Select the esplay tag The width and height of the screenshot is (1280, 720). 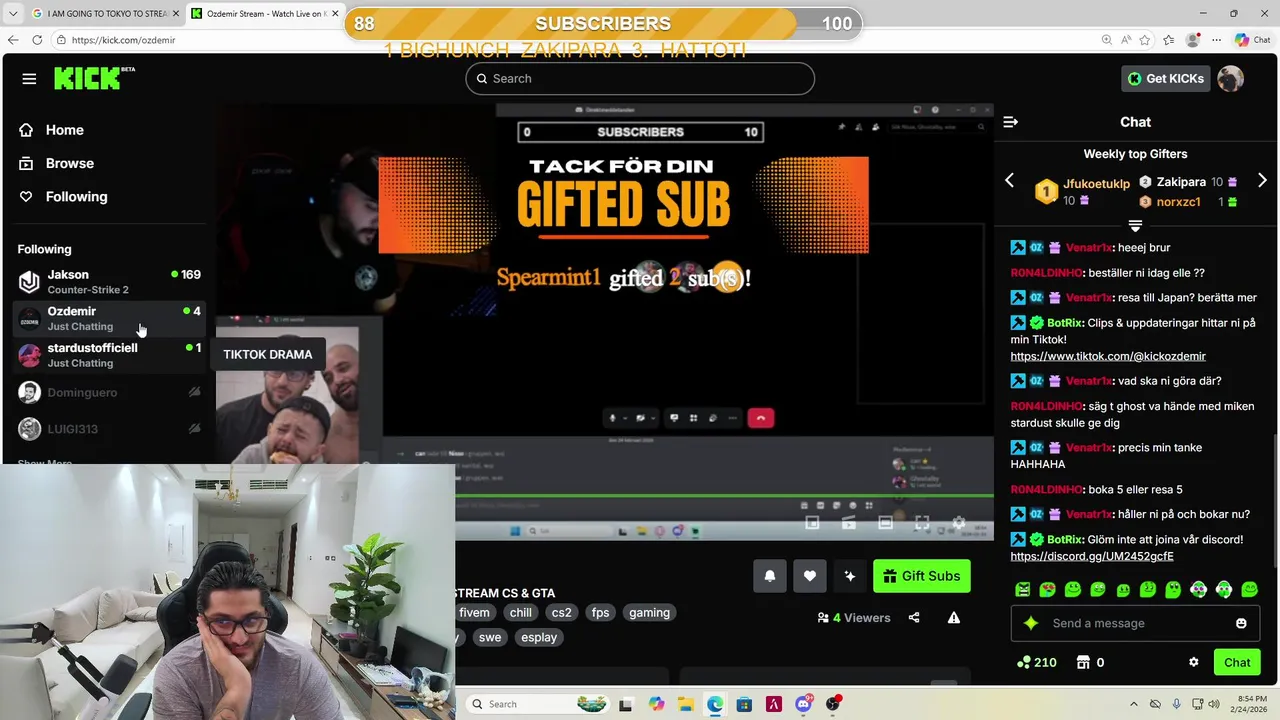[x=539, y=637]
